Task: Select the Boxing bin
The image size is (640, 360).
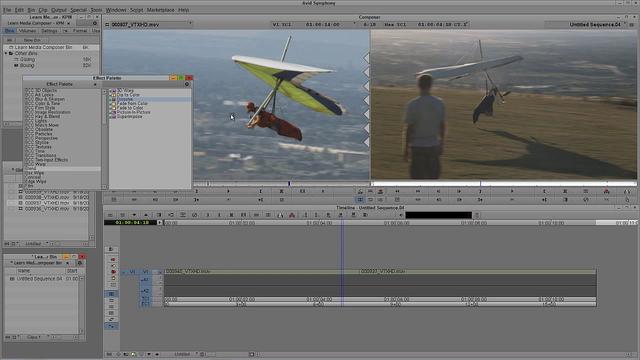Action: [x=27, y=65]
